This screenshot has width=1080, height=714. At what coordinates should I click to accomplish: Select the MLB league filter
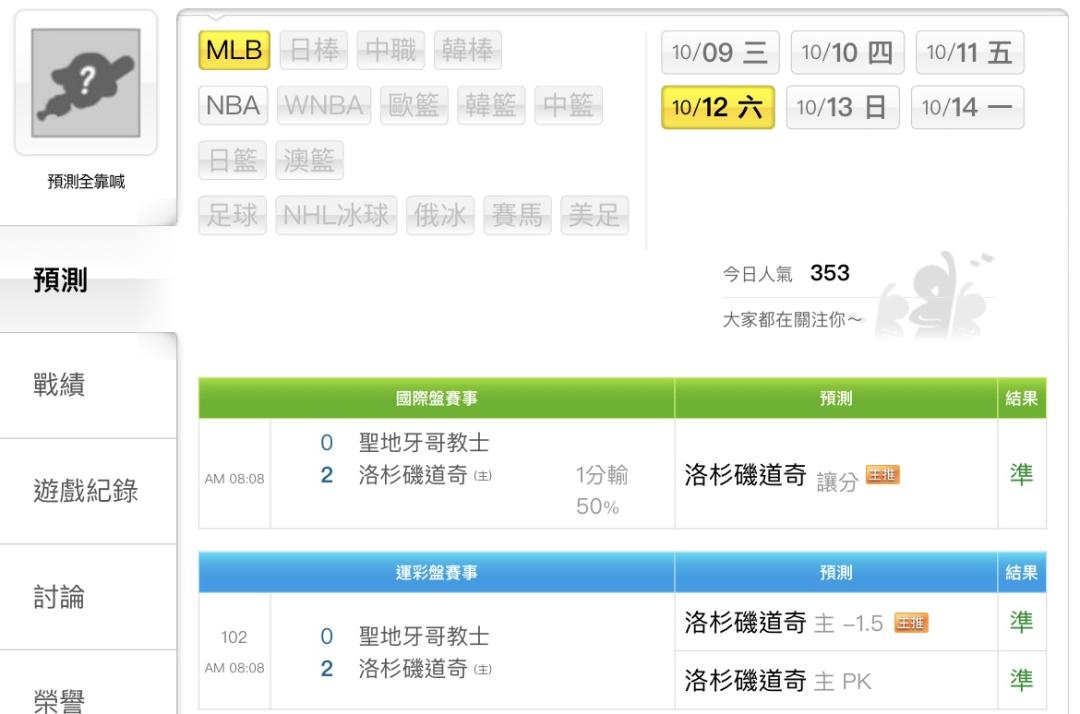(234, 51)
